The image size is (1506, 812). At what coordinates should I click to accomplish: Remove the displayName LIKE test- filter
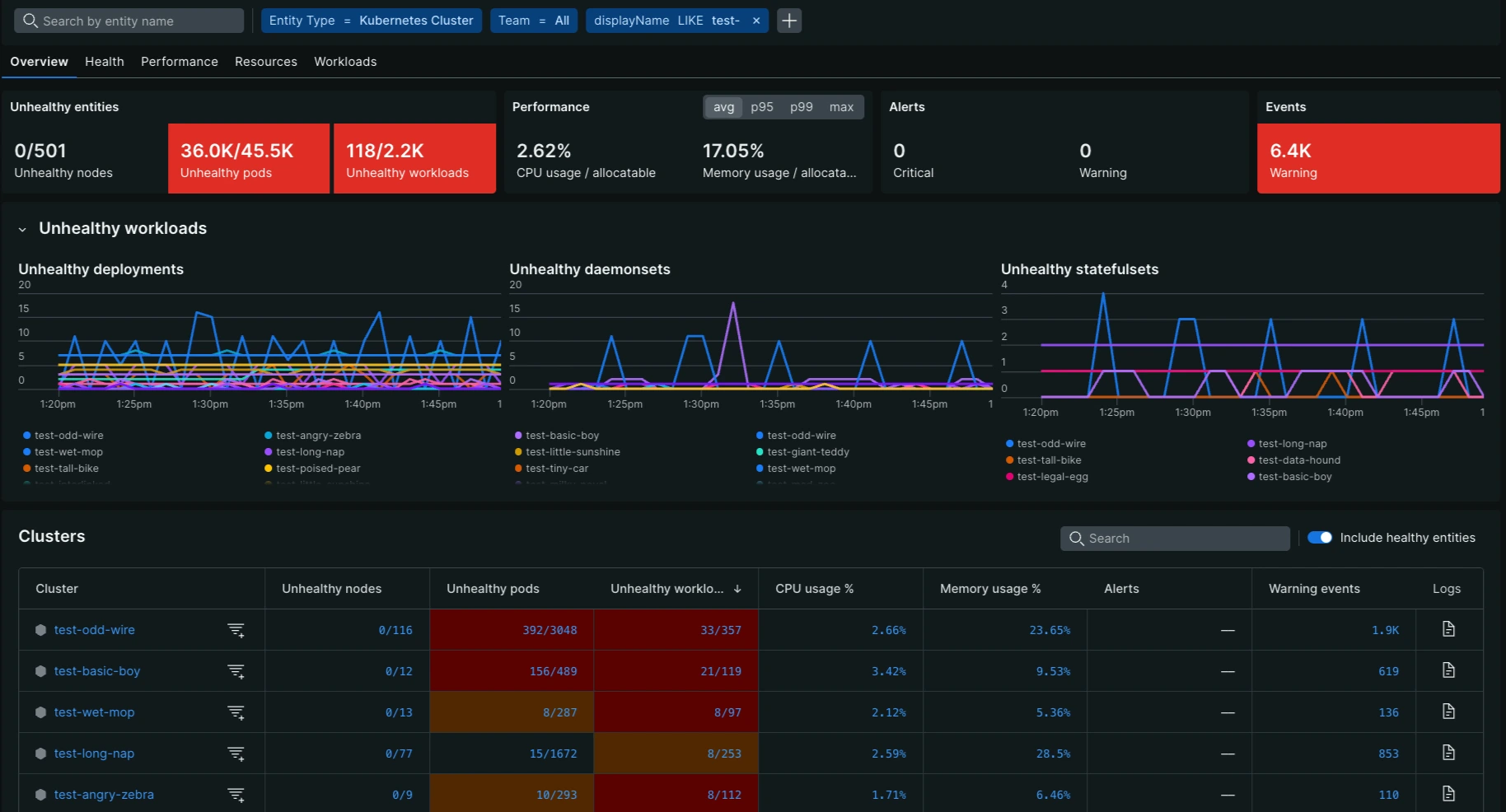[x=755, y=21]
